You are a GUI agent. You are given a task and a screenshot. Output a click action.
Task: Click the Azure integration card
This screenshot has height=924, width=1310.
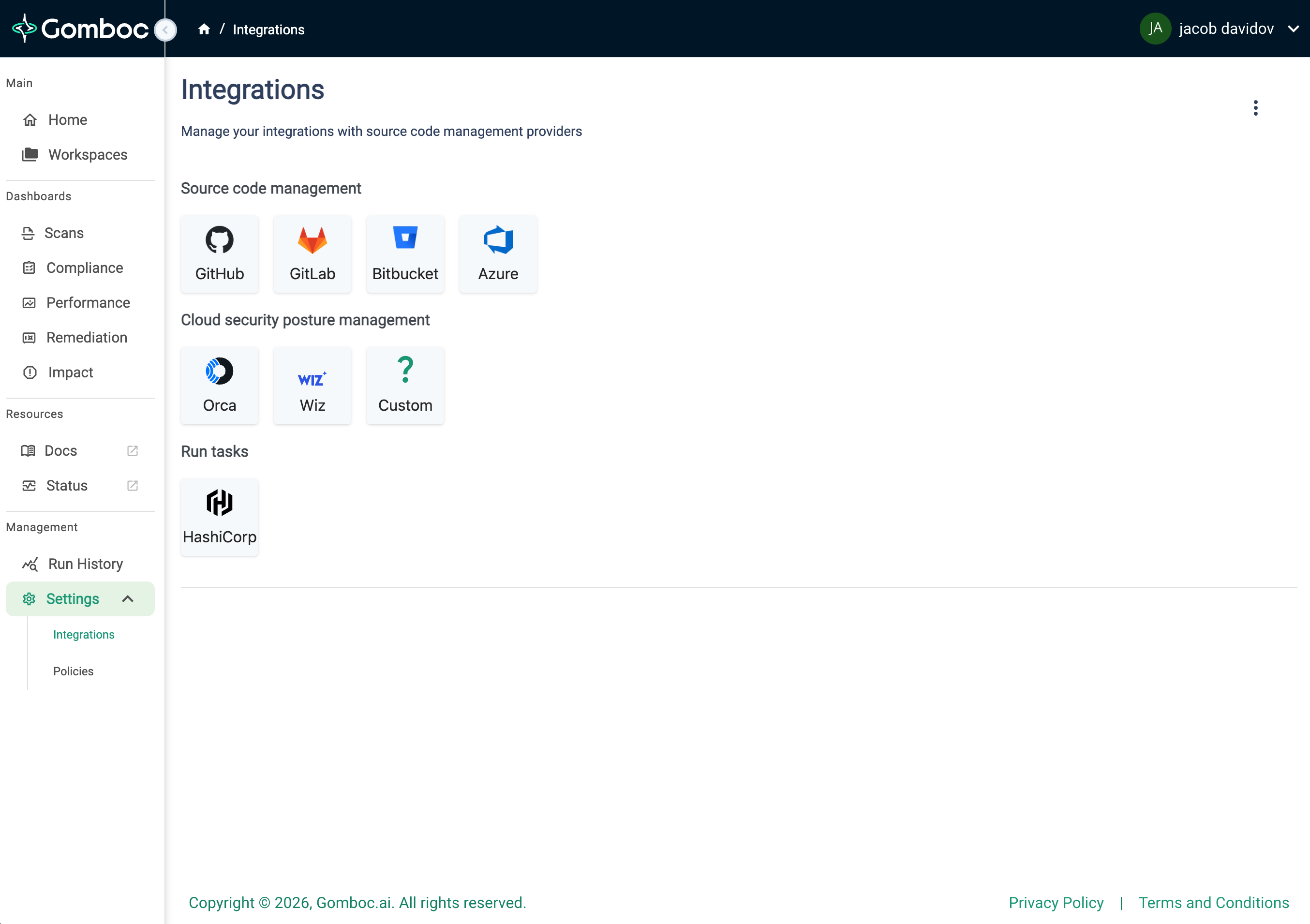[x=497, y=254]
